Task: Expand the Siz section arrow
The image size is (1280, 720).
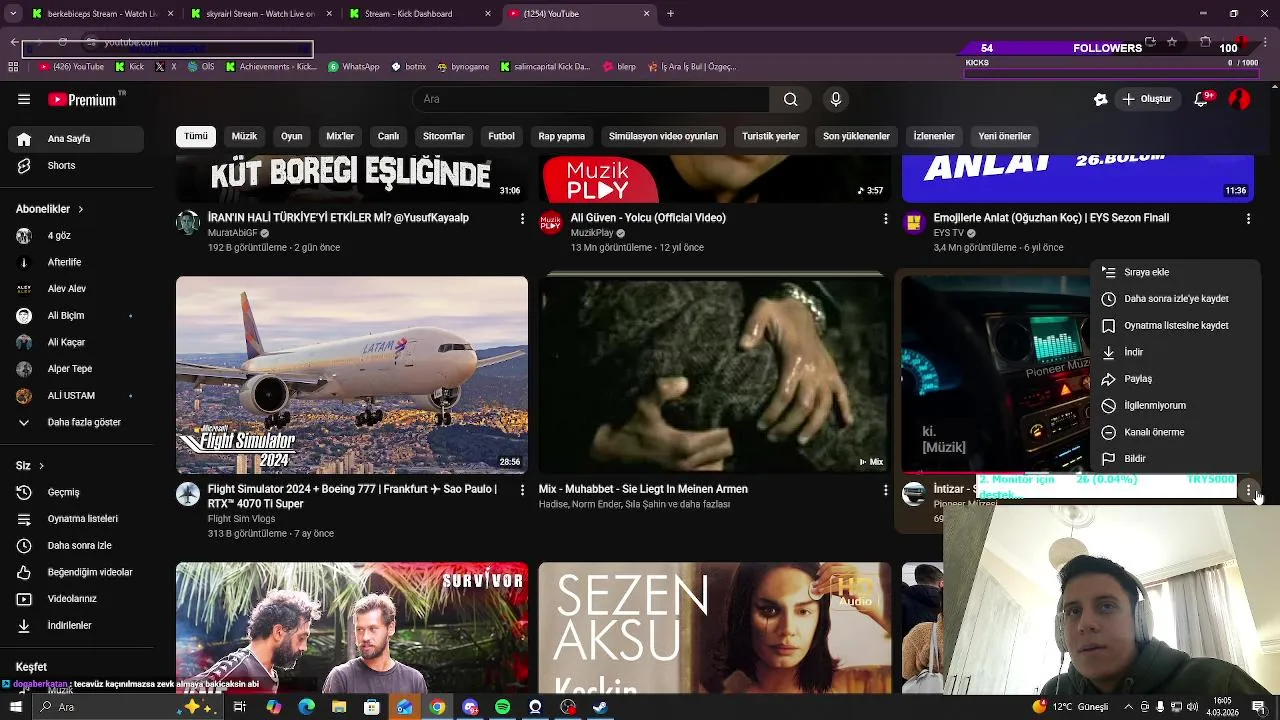Action: click(41, 466)
